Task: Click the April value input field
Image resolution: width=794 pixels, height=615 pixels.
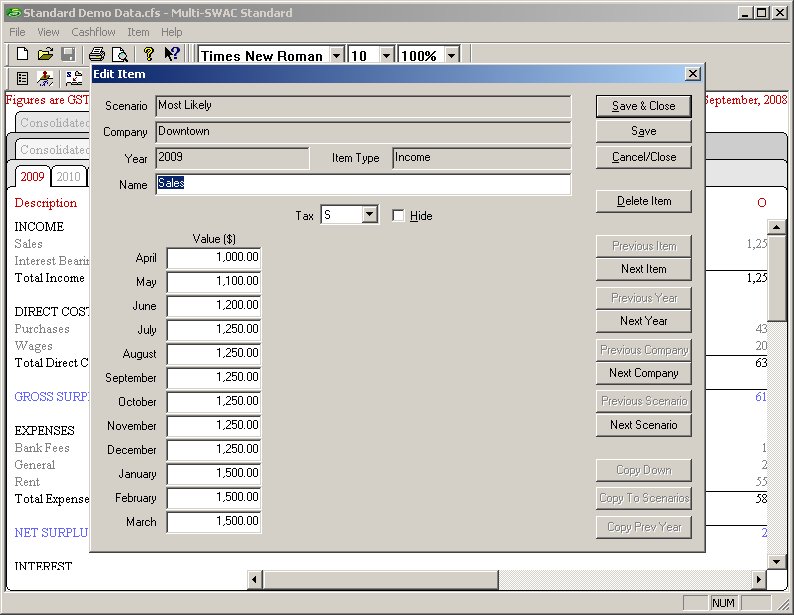Action: click(x=213, y=258)
